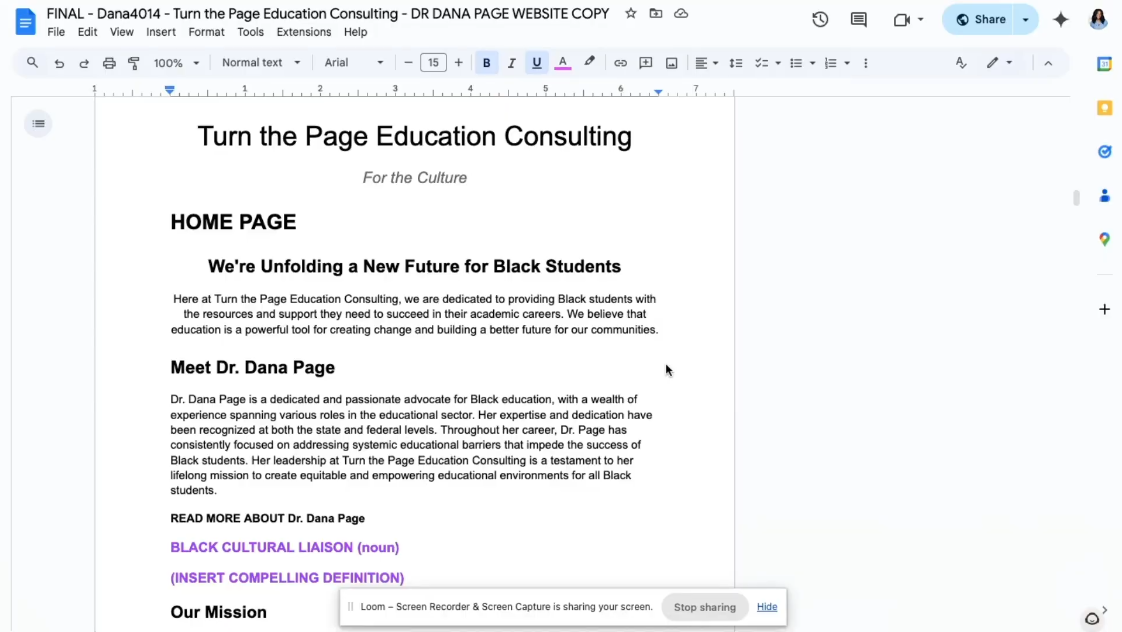The image size is (1122, 632).
Task: Search the menus magnifier icon
Action: [32, 63]
